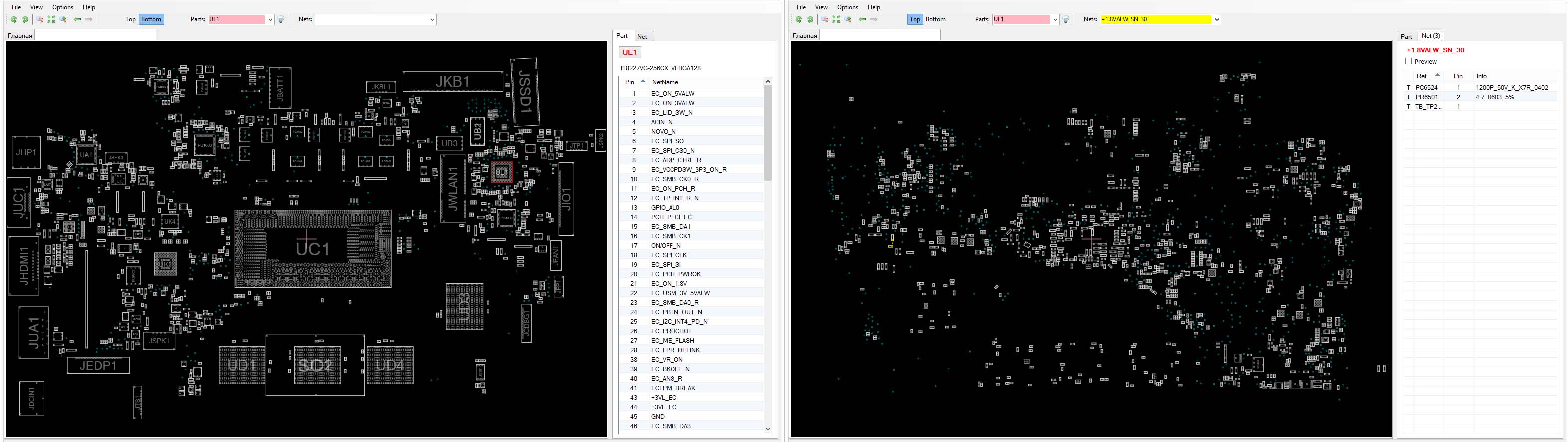The image size is (1568, 442).
Task: Click fit-to-window green arrows icon, left window
Action: pyautogui.click(x=52, y=19)
